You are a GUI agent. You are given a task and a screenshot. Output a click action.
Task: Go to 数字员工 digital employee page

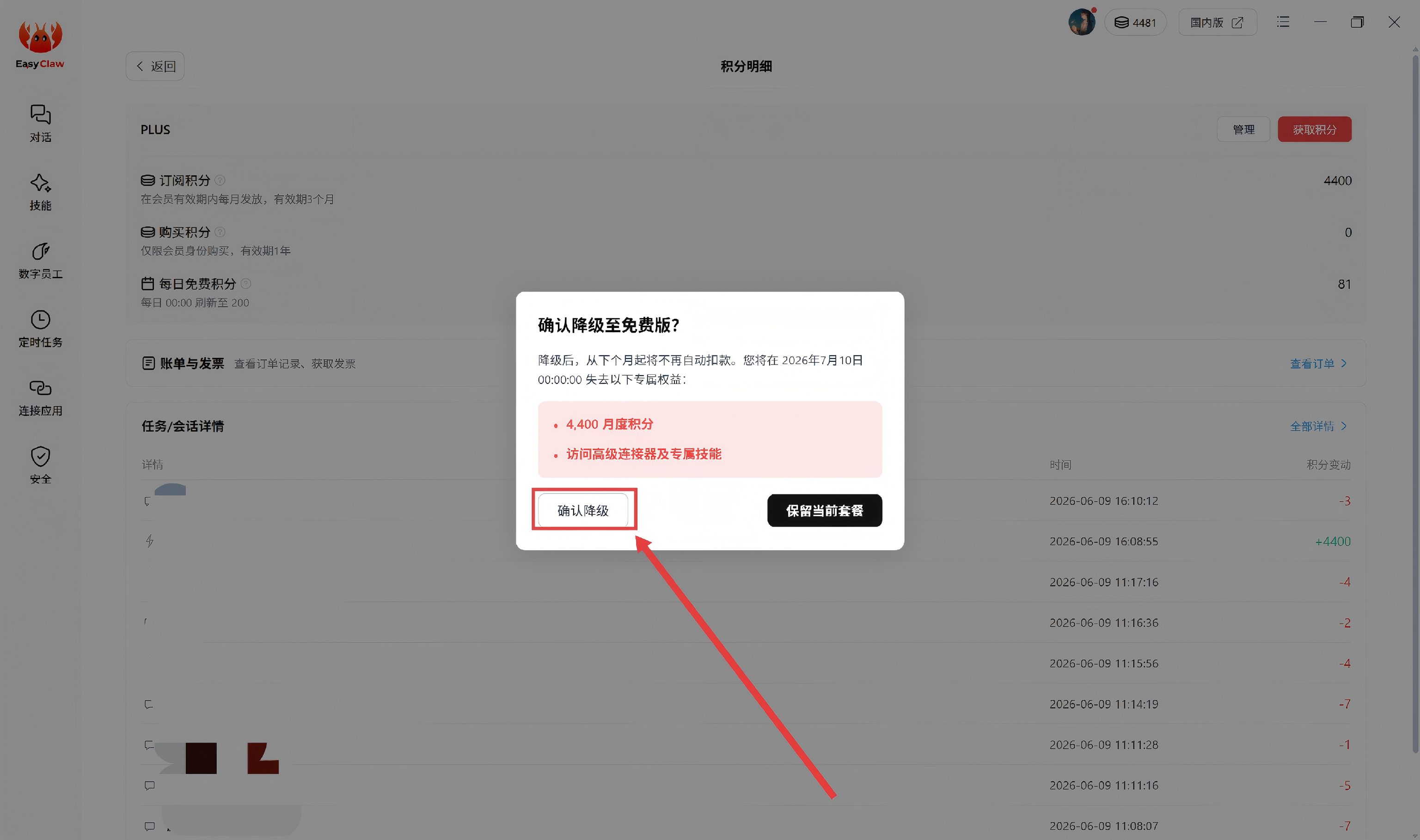(40, 261)
